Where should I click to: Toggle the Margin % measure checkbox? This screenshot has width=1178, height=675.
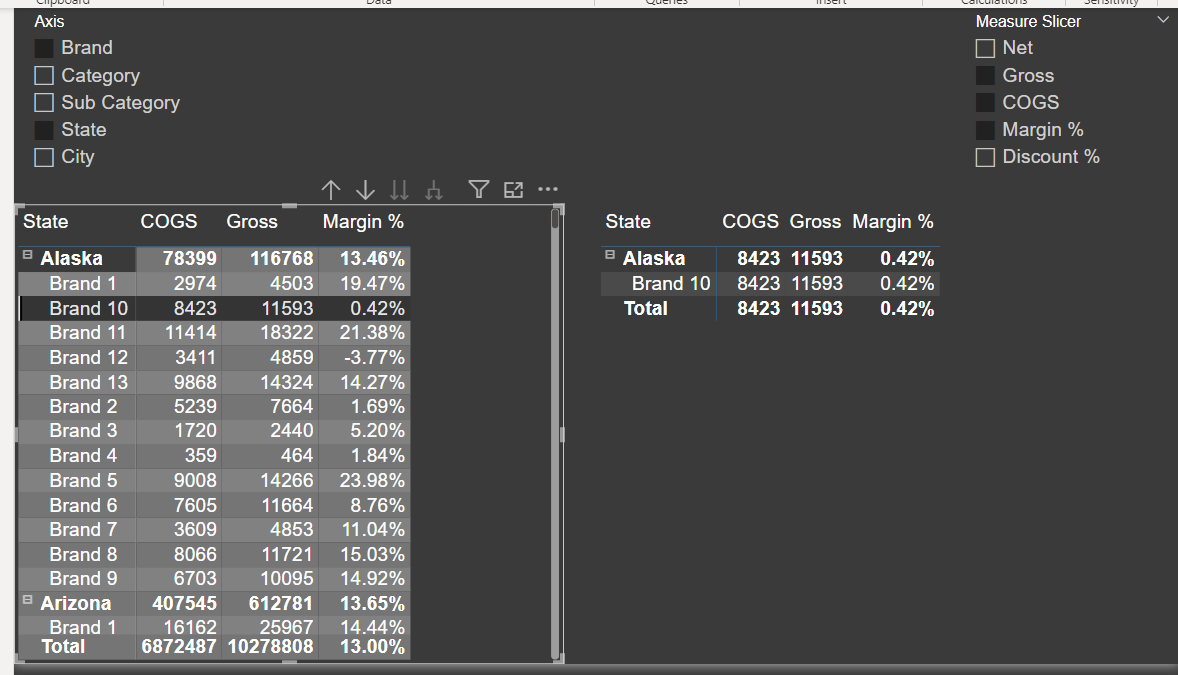[x=985, y=130]
